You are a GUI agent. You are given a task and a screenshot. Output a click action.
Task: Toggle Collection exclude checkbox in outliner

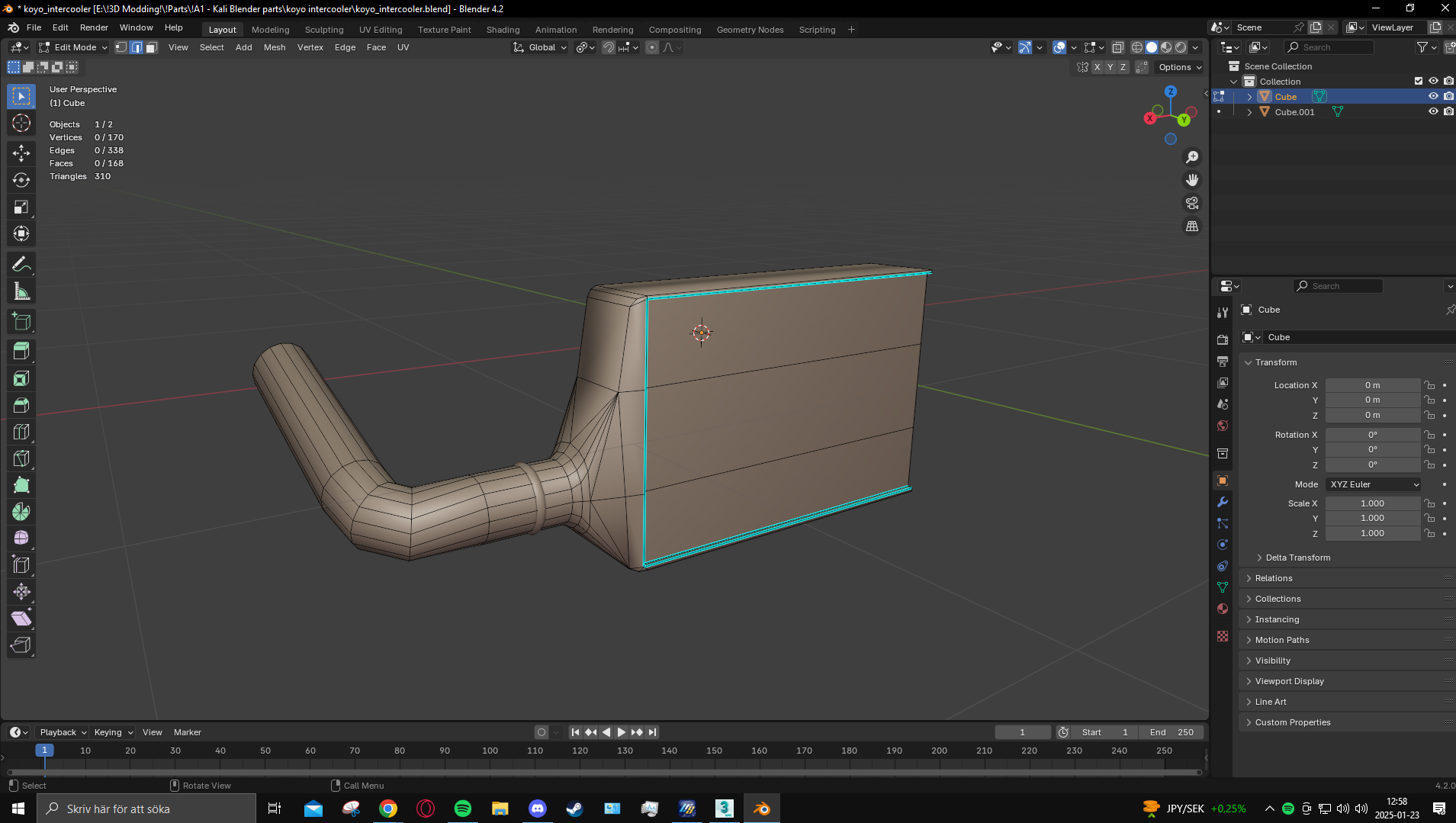click(x=1418, y=81)
